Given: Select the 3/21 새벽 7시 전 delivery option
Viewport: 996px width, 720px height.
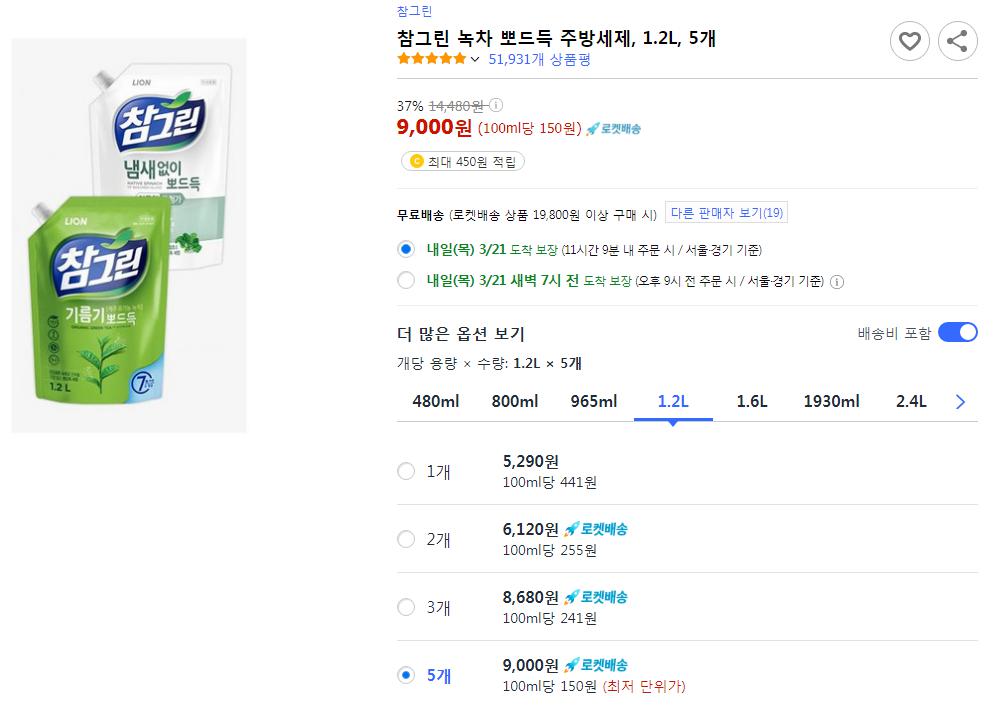Looking at the screenshot, I should (x=406, y=281).
